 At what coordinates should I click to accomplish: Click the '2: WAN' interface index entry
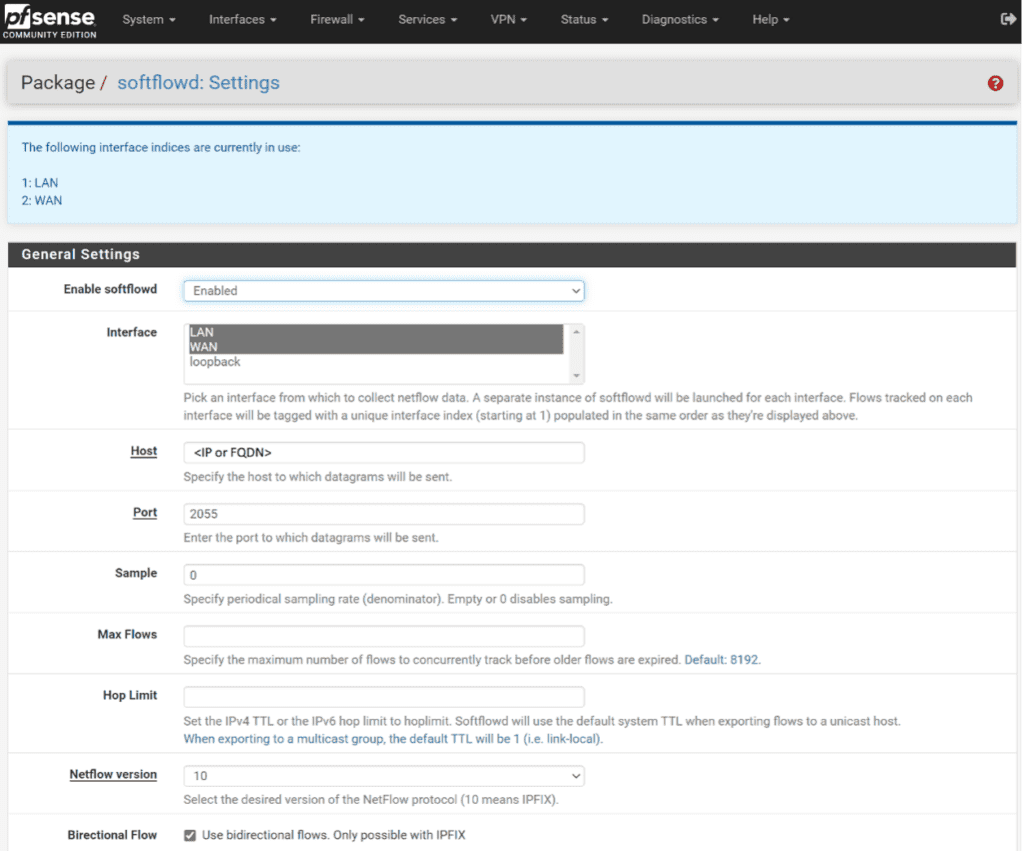pyautogui.click(x=42, y=201)
